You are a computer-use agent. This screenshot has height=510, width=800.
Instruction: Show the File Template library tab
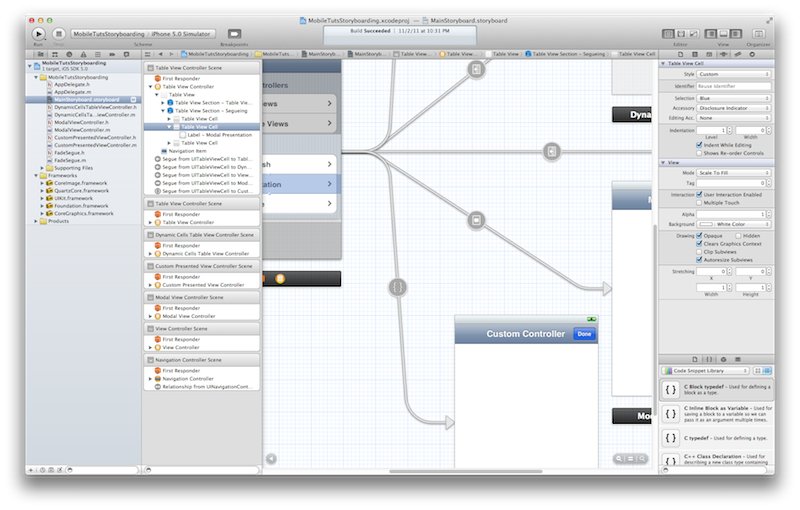click(x=695, y=359)
